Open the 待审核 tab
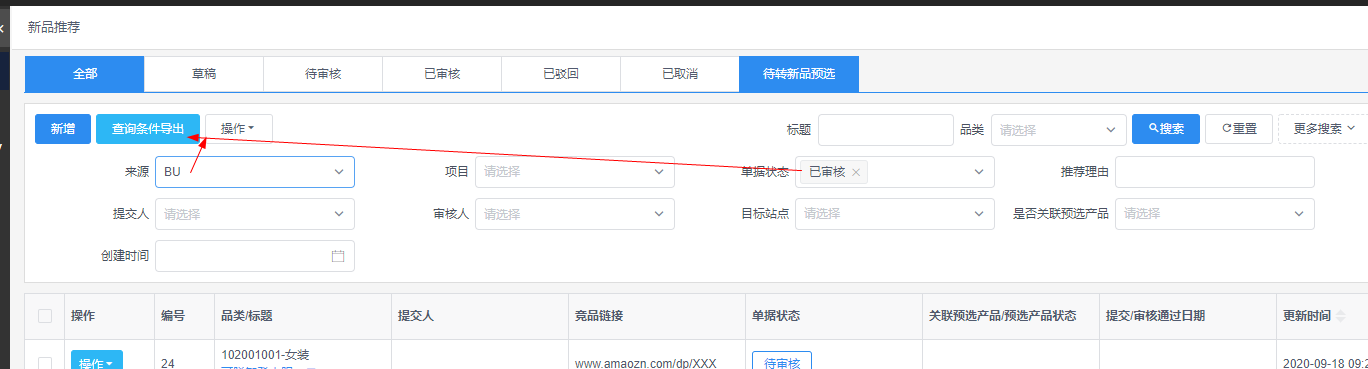Viewport: 1368px width, 369px height. (323, 74)
